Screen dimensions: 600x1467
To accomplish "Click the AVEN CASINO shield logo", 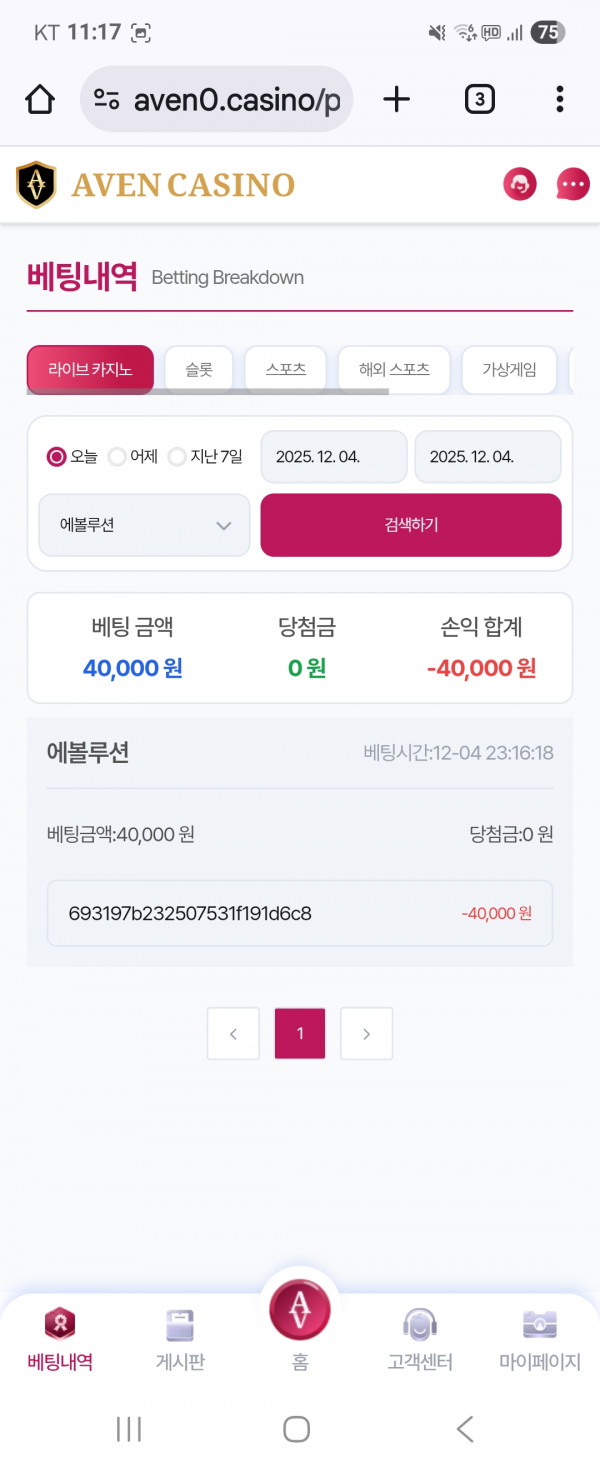I will click(x=36, y=184).
